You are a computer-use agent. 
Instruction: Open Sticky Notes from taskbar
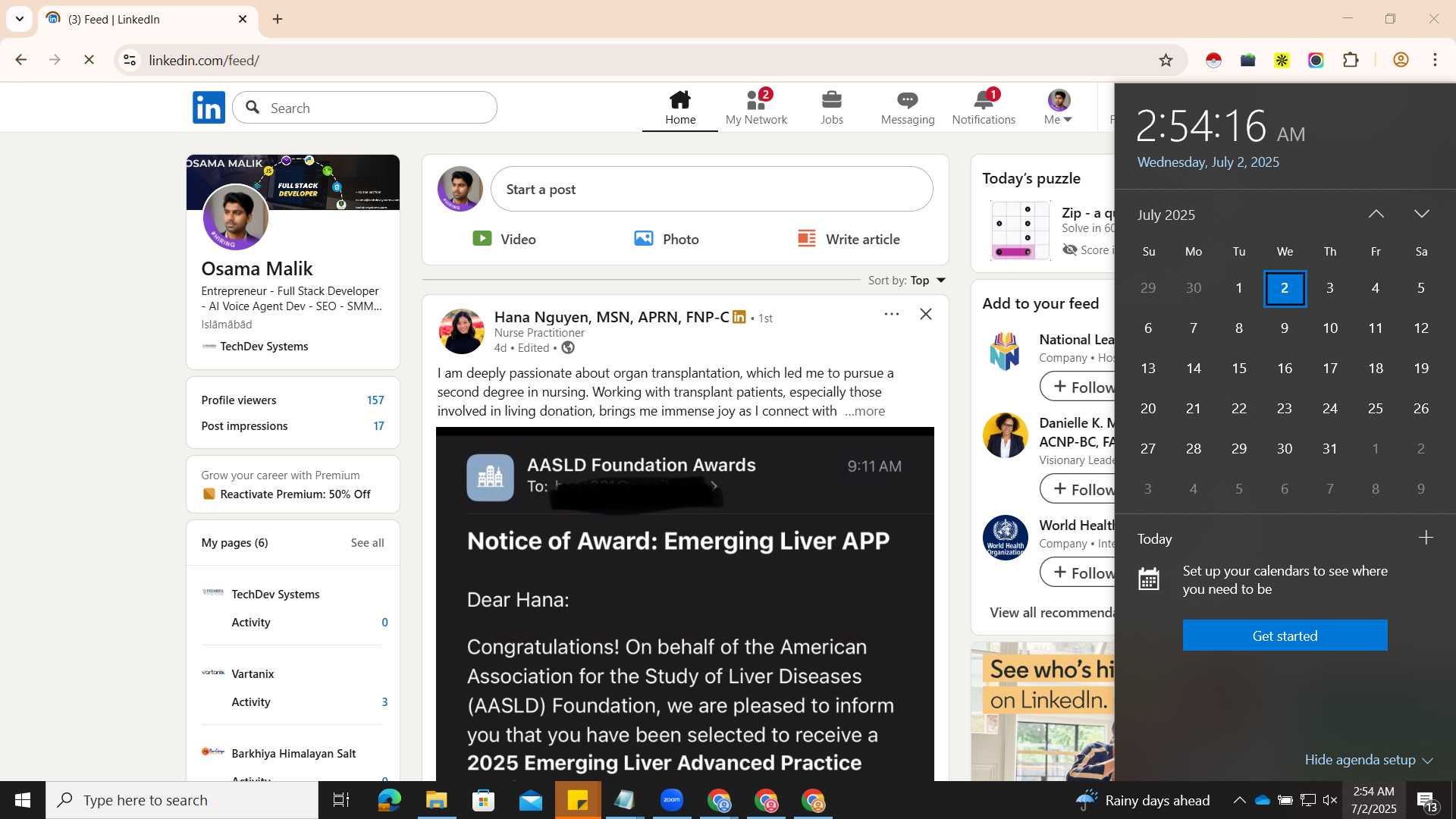(x=578, y=800)
